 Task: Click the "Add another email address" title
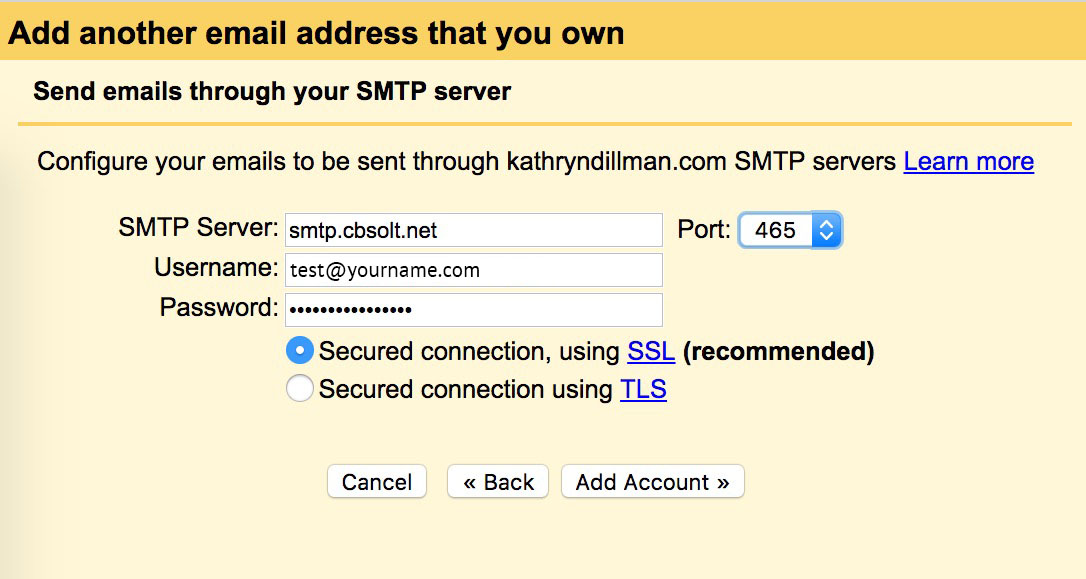pyautogui.click(x=316, y=33)
